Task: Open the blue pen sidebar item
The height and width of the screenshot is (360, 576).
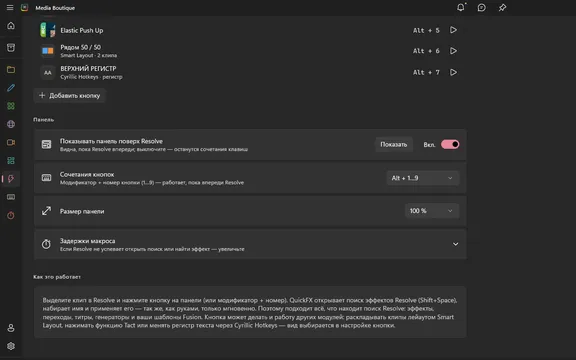Action: (x=11, y=88)
